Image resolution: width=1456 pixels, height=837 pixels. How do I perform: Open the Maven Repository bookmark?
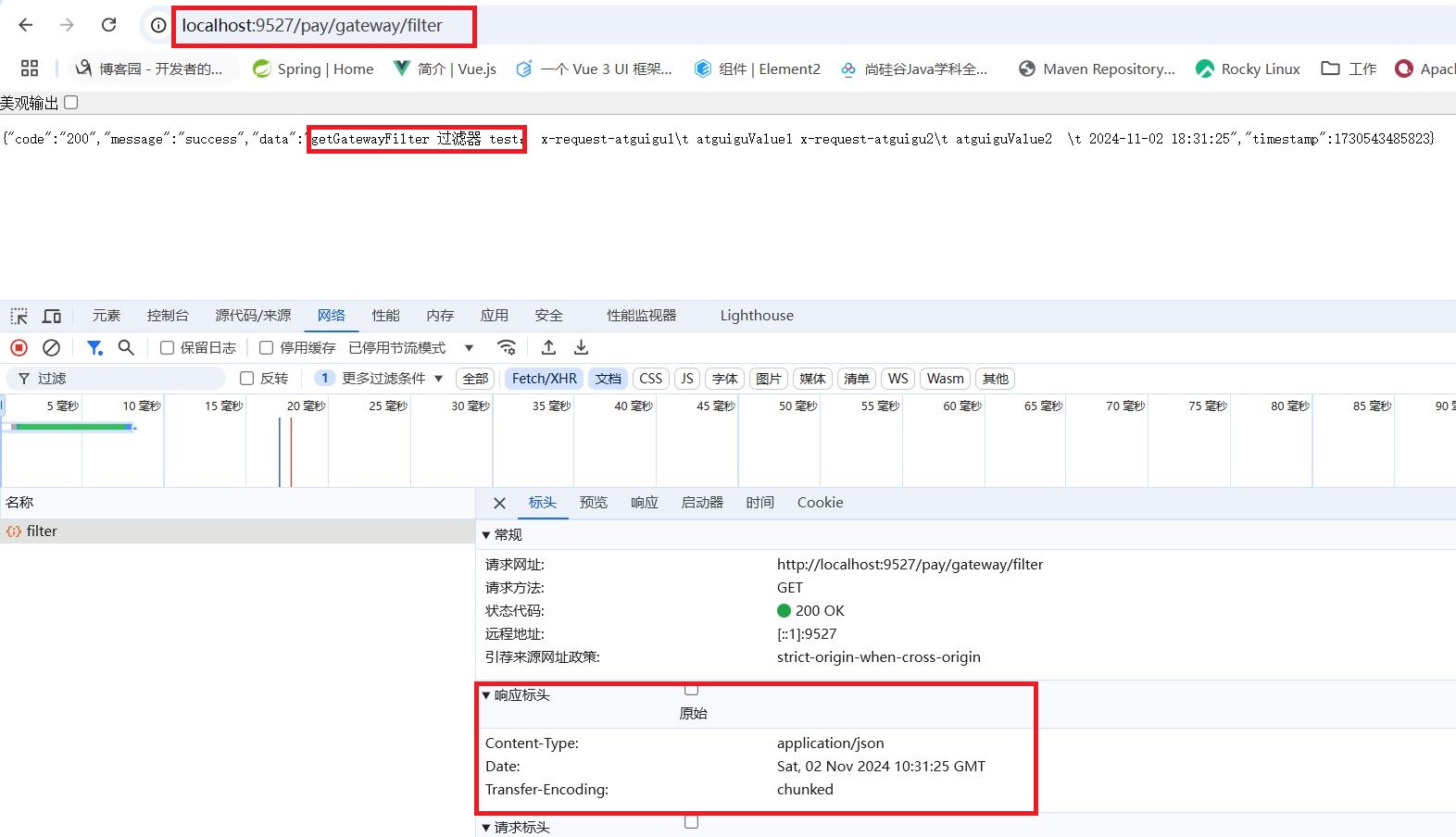[1097, 69]
